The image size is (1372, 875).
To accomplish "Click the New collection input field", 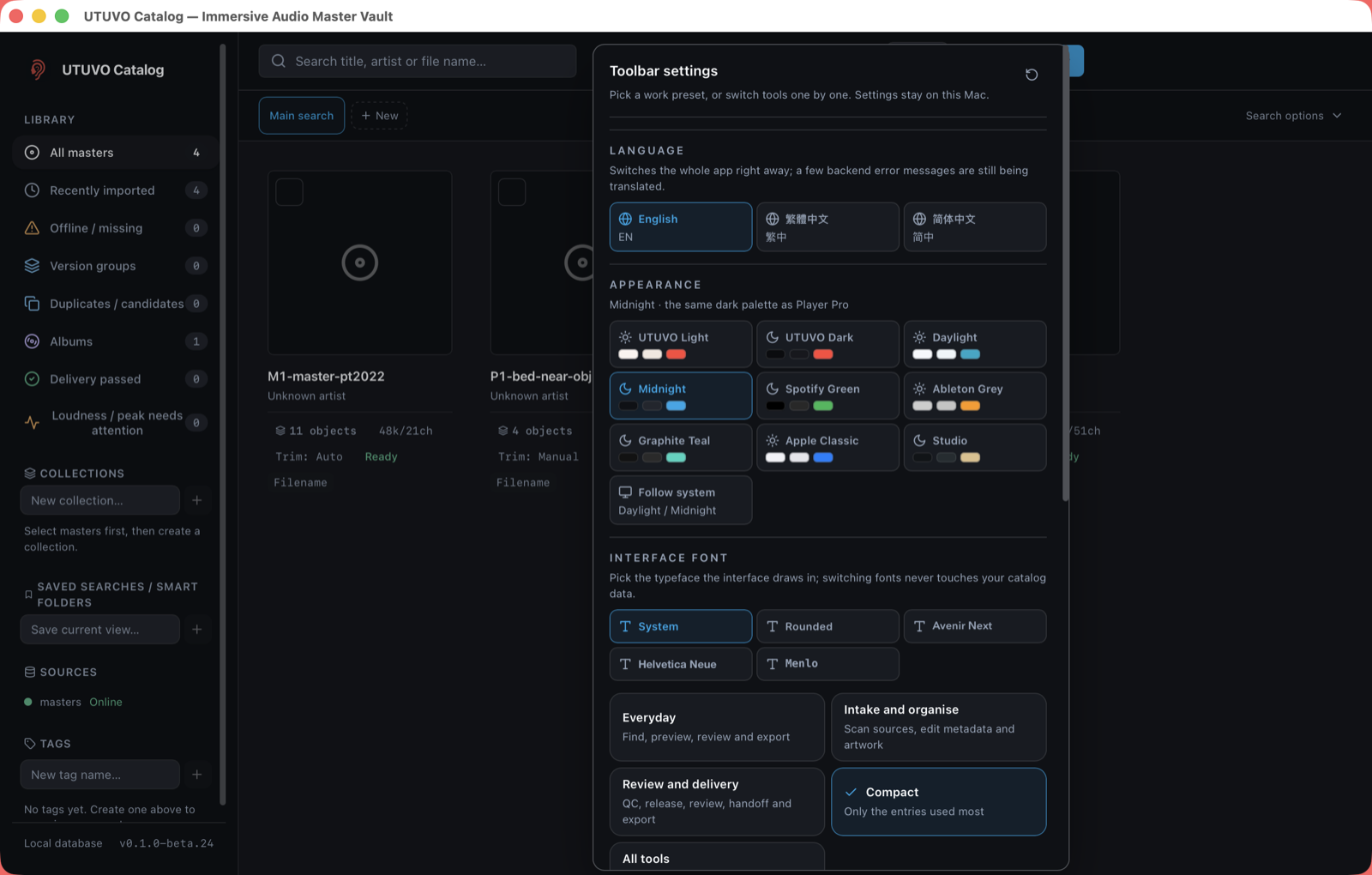I will 100,500.
